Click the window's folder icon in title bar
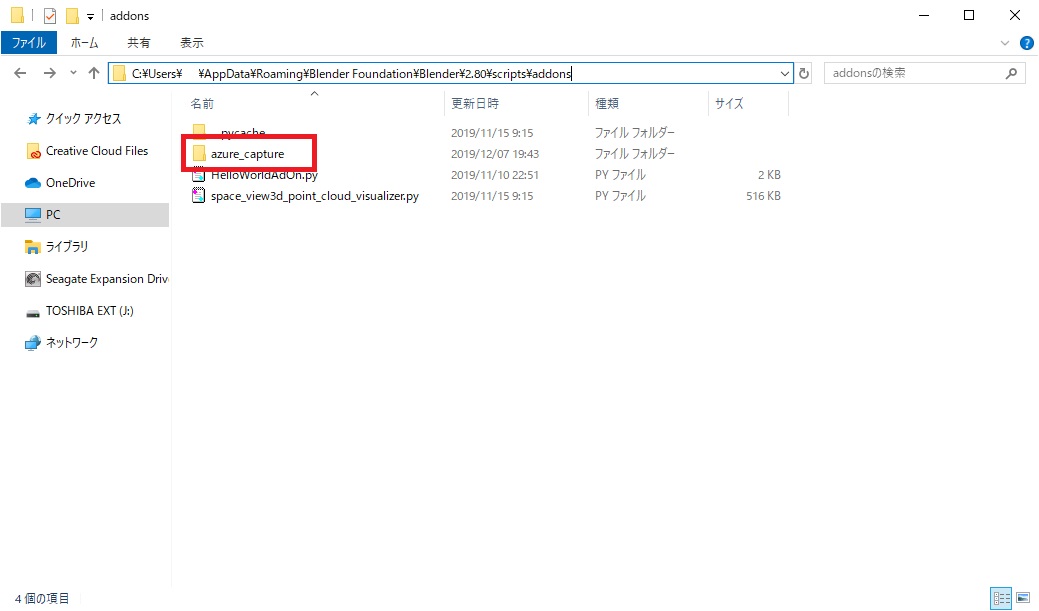 pos(18,15)
